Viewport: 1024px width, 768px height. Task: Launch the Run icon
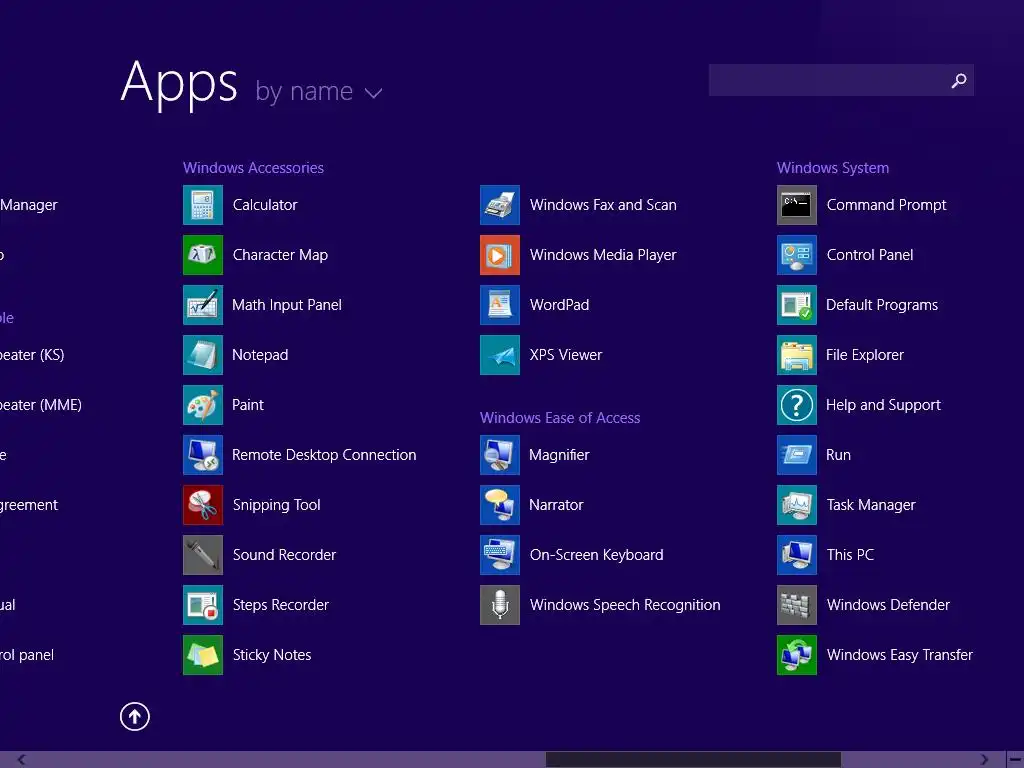(797, 455)
